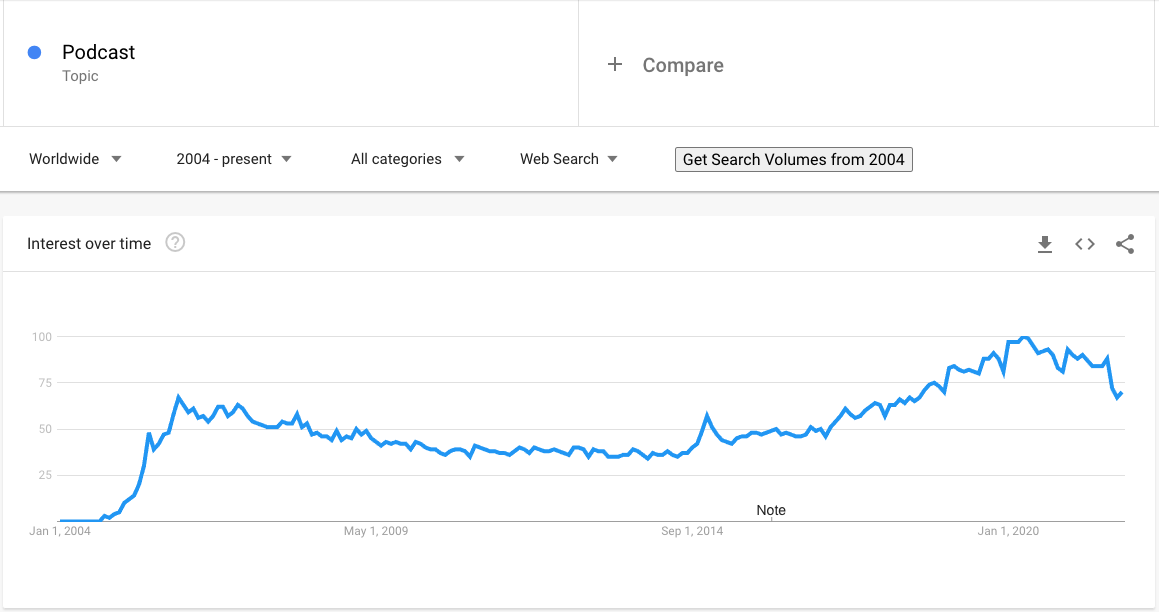Screen dimensions: 1159x612
Task: Click the Jan 1, 2020 axis label
Action: pos(1008,531)
